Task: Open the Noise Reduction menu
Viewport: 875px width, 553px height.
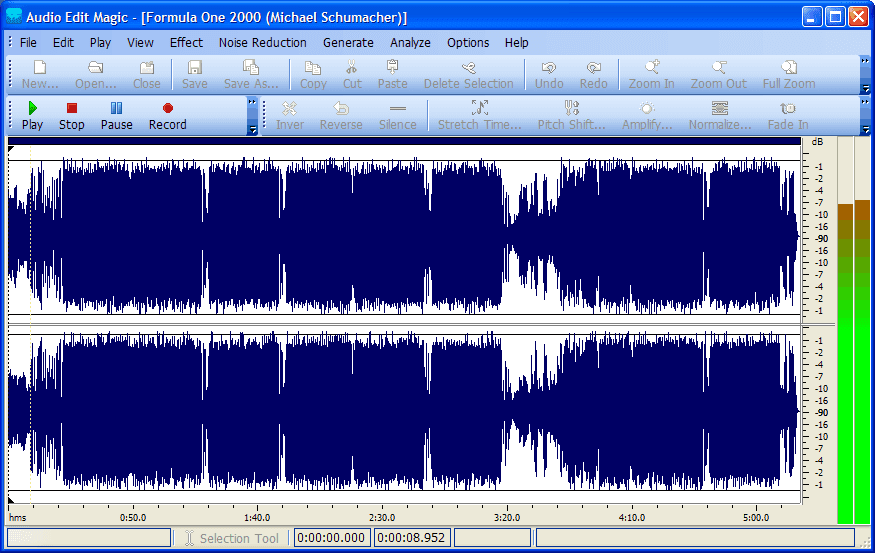Action: [262, 42]
